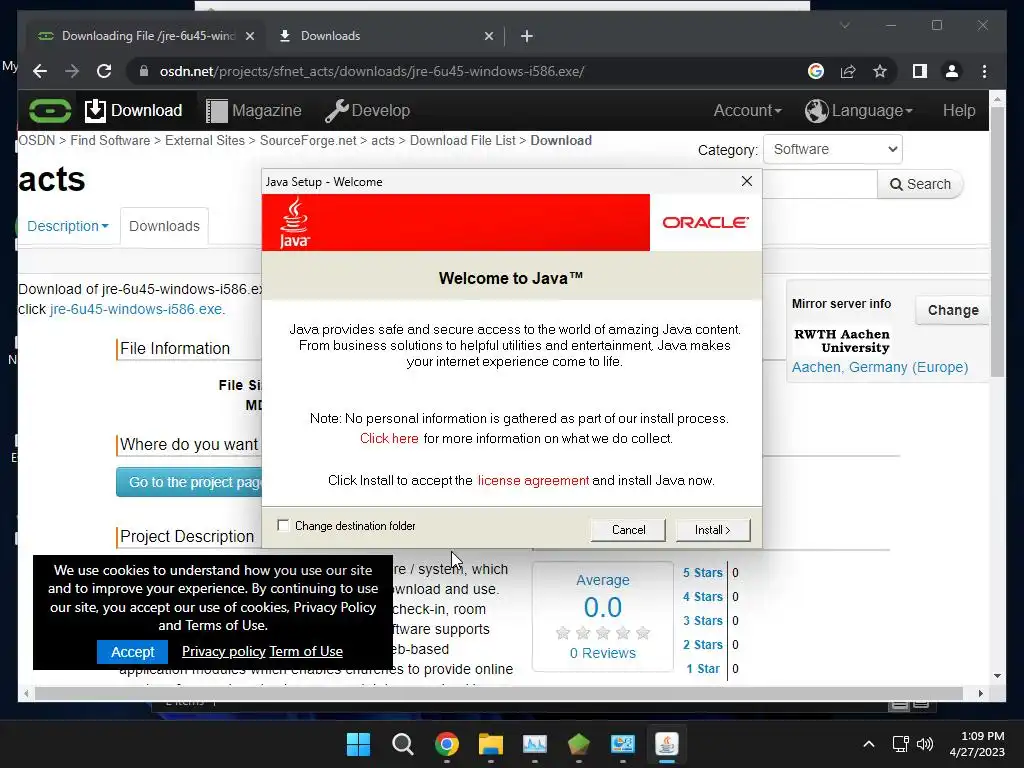Open the Click here information link
Image resolution: width=1024 pixels, height=768 pixels.
tap(389, 438)
